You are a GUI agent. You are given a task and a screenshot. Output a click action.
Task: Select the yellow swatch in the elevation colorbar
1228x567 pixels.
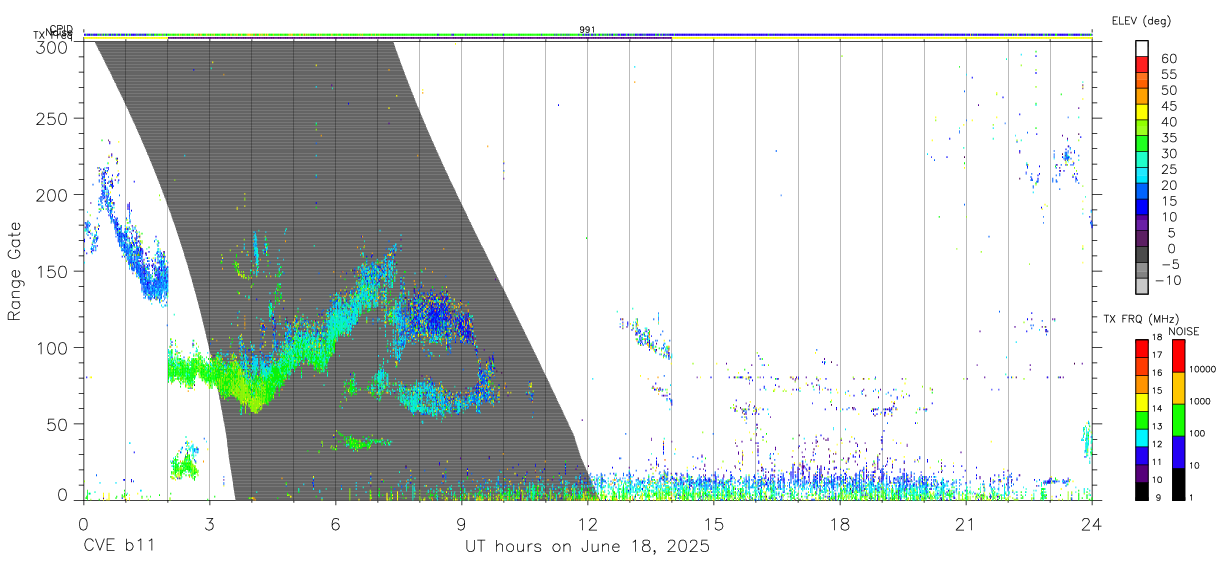pyautogui.click(x=1142, y=111)
